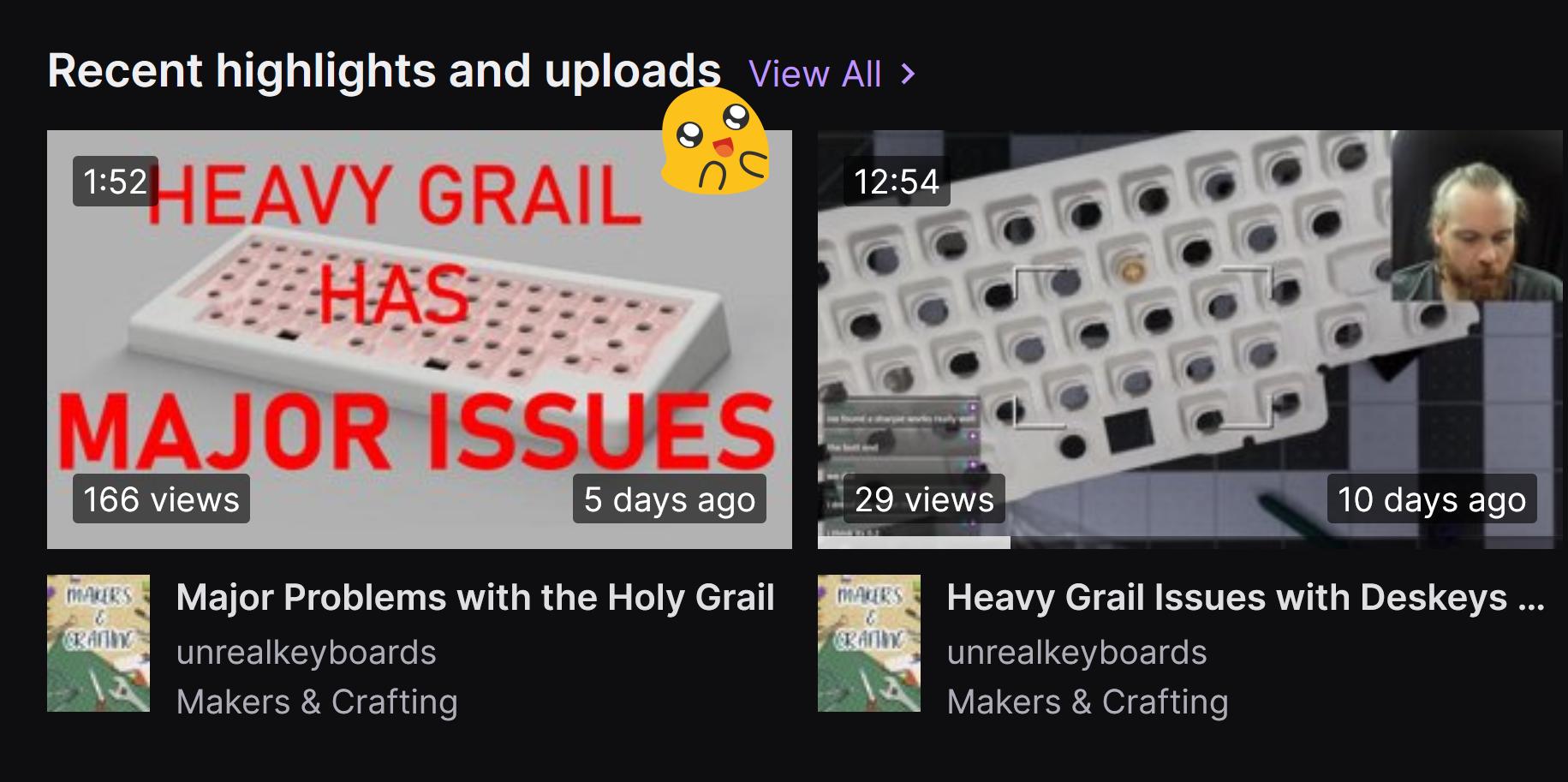1568x782 pixels.
Task: Click the 5 days ago label
Action: click(x=670, y=498)
